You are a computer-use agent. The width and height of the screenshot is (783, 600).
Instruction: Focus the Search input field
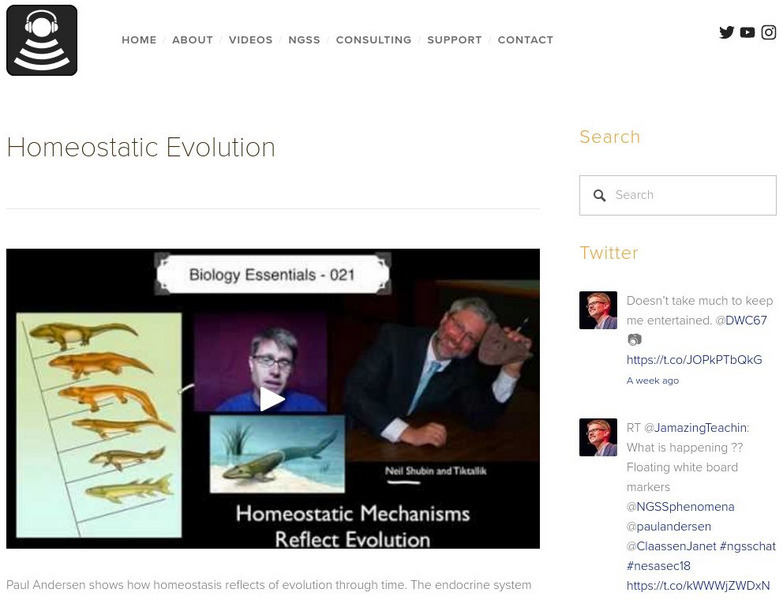coord(690,196)
